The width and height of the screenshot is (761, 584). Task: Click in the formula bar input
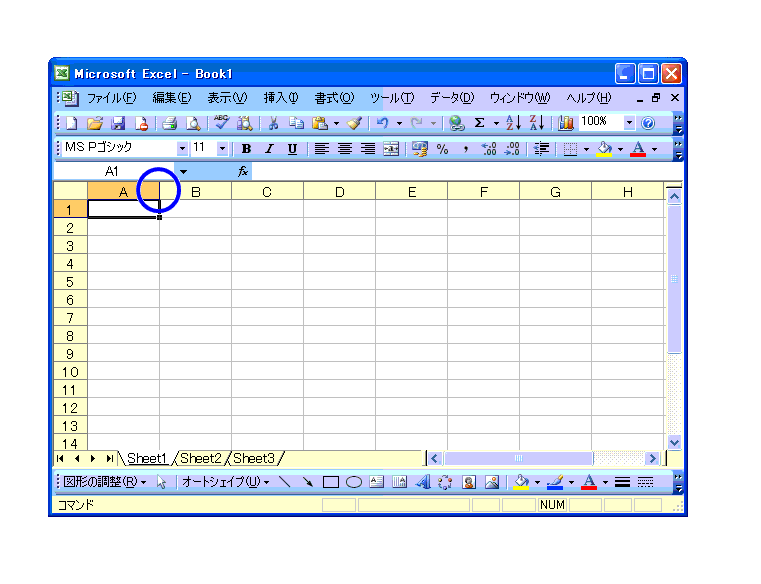[467, 171]
